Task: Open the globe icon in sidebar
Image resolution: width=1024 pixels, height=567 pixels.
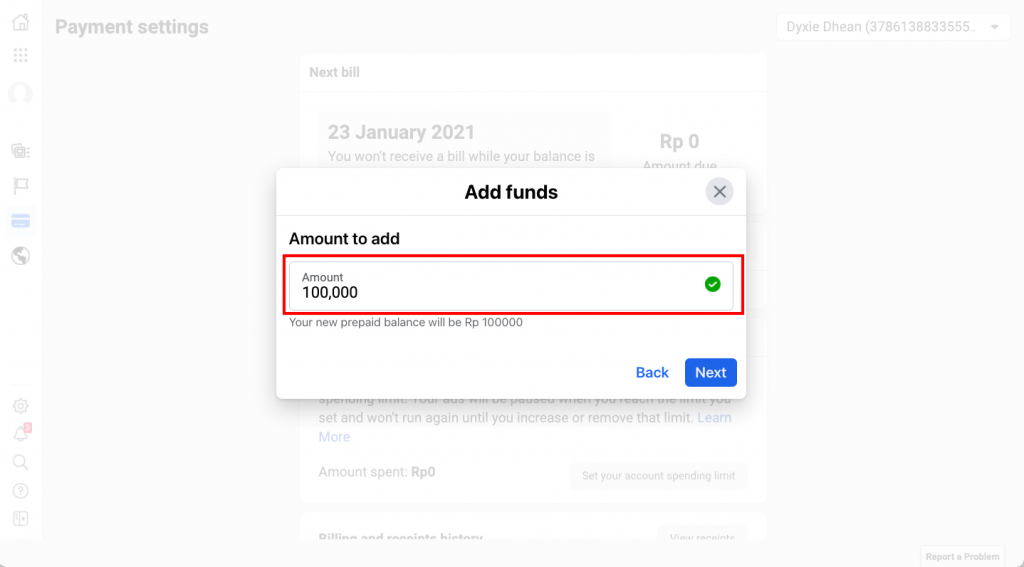Action: point(20,256)
